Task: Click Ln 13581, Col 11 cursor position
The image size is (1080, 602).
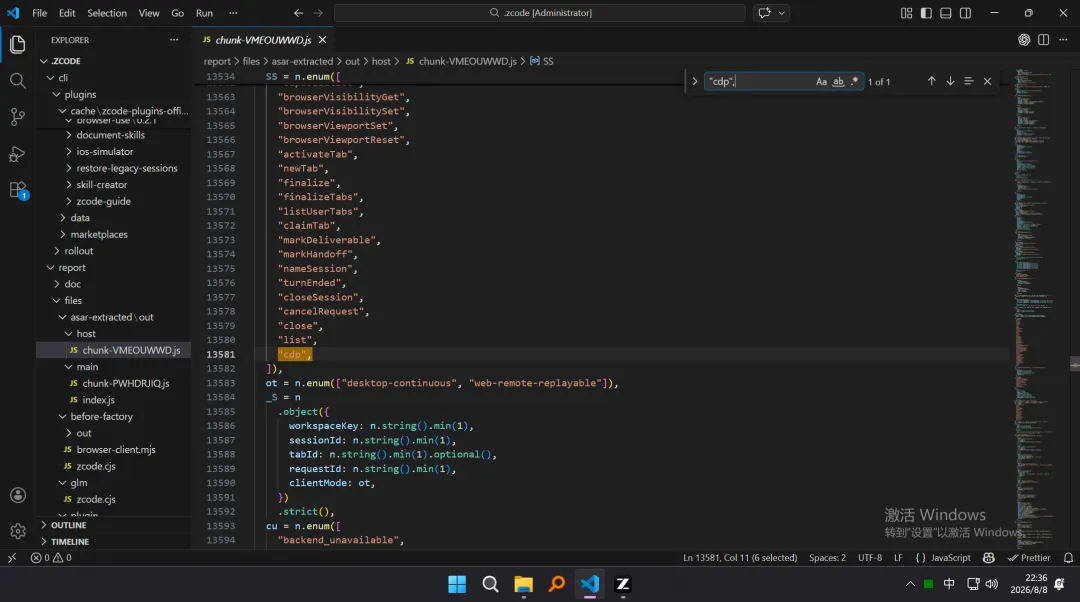Action: pyautogui.click(x=740, y=558)
